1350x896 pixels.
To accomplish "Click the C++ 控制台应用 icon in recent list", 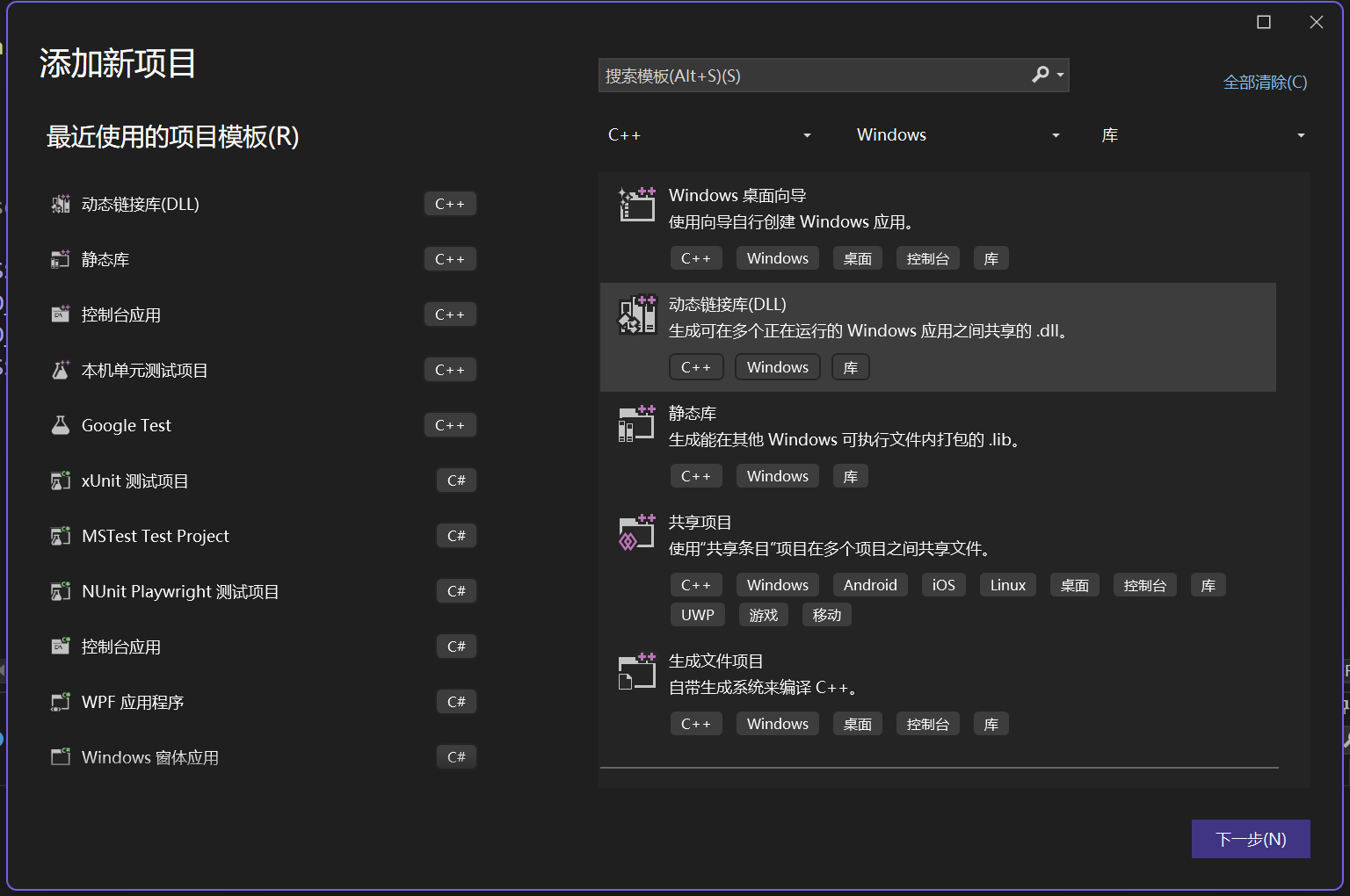I will pos(61,314).
